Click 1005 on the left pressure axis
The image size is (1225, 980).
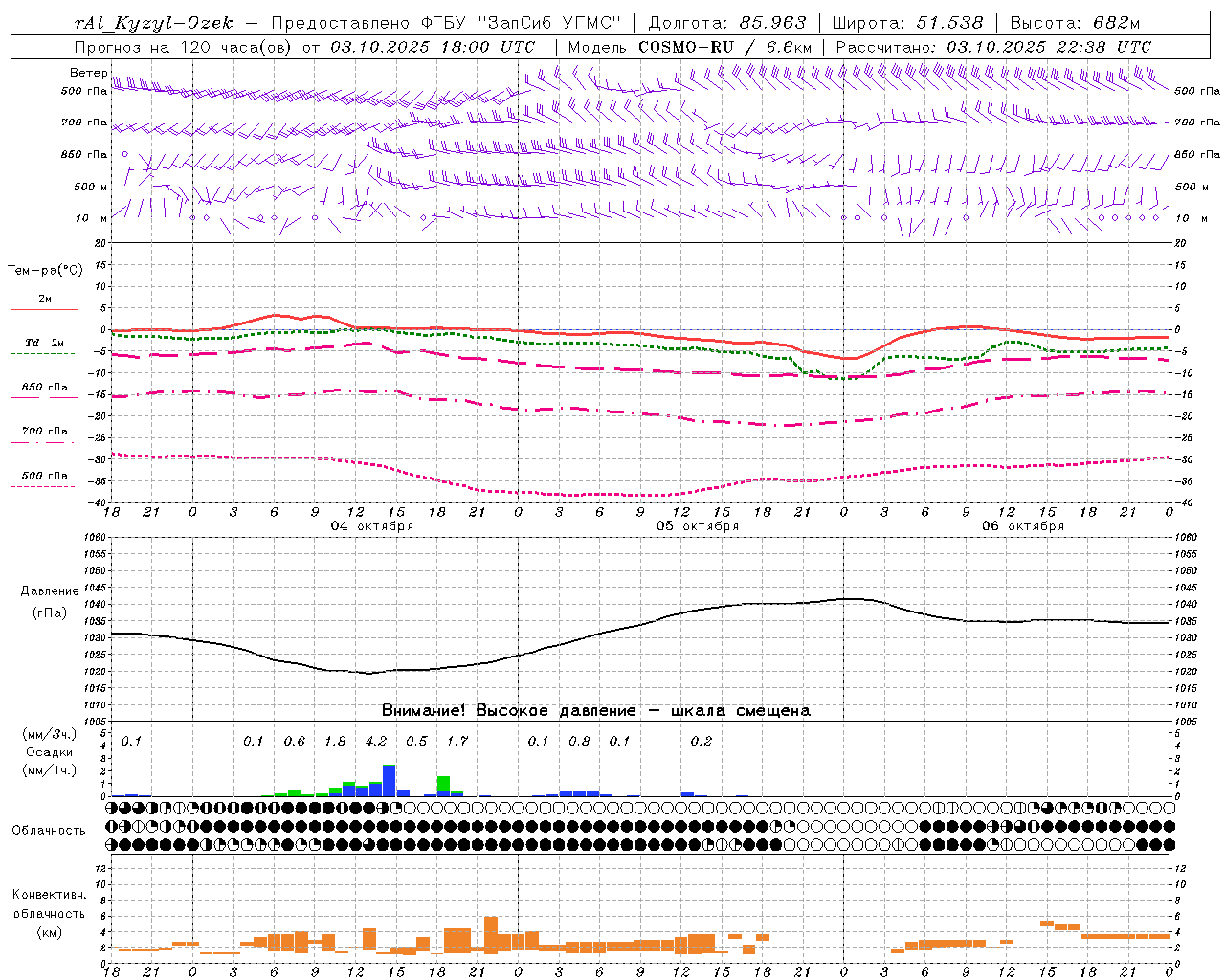[x=96, y=721]
